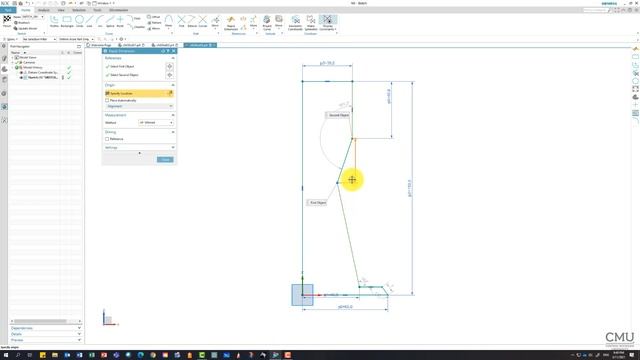The width and height of the screenshot is (640, 360).
Task: Click the Windows Start button
Action: click(6, 355)
